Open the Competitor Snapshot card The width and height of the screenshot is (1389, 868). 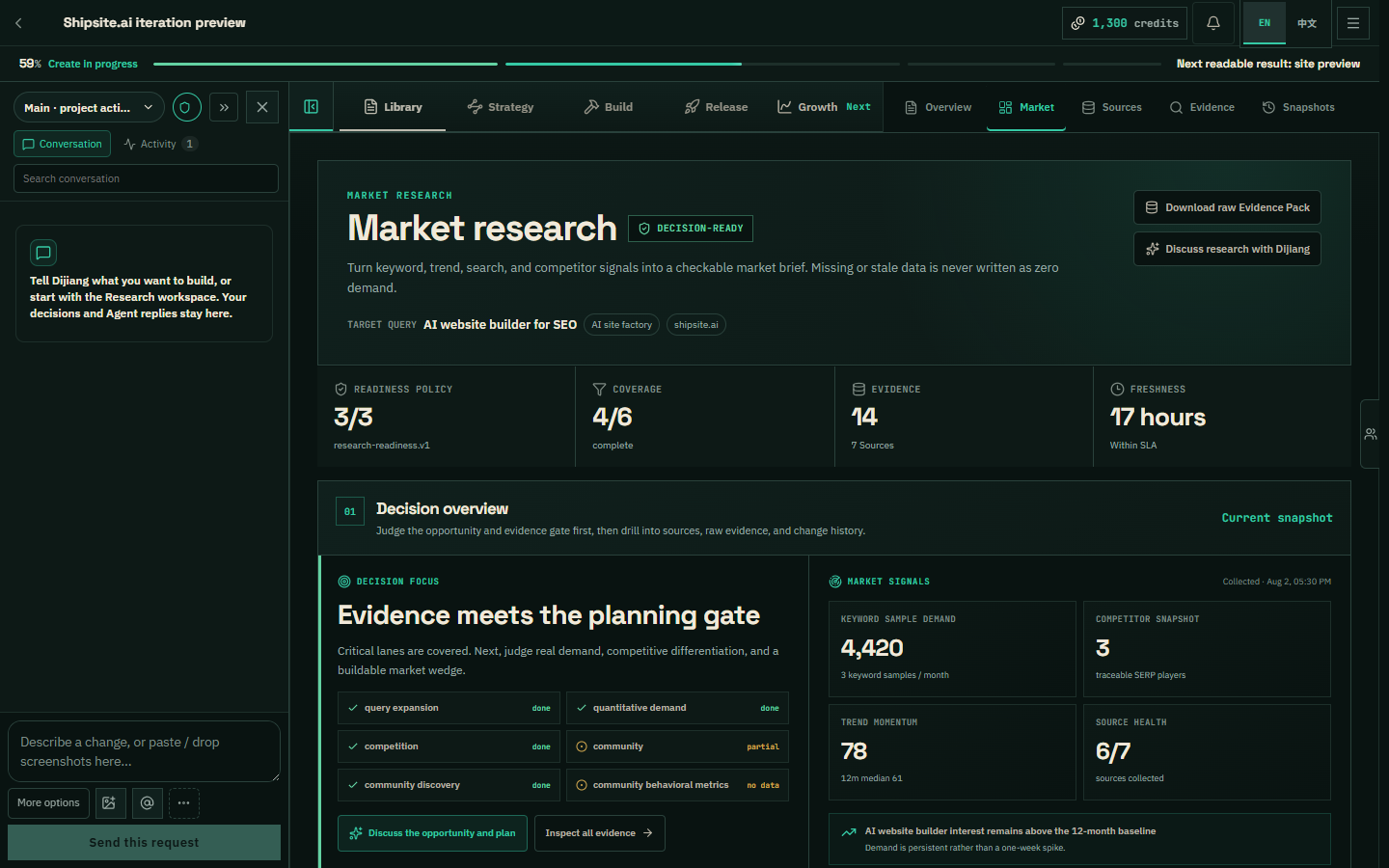point(1207,649)
